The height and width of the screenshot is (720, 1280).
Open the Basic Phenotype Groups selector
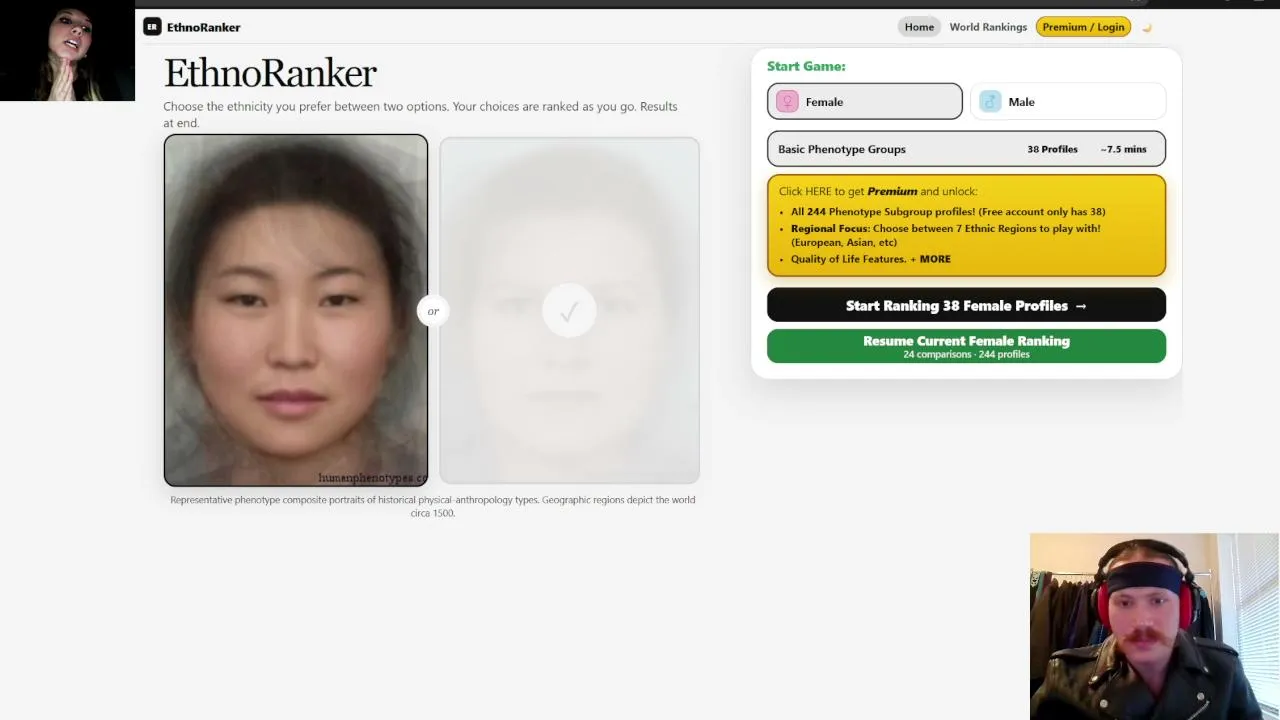[966, 149]
